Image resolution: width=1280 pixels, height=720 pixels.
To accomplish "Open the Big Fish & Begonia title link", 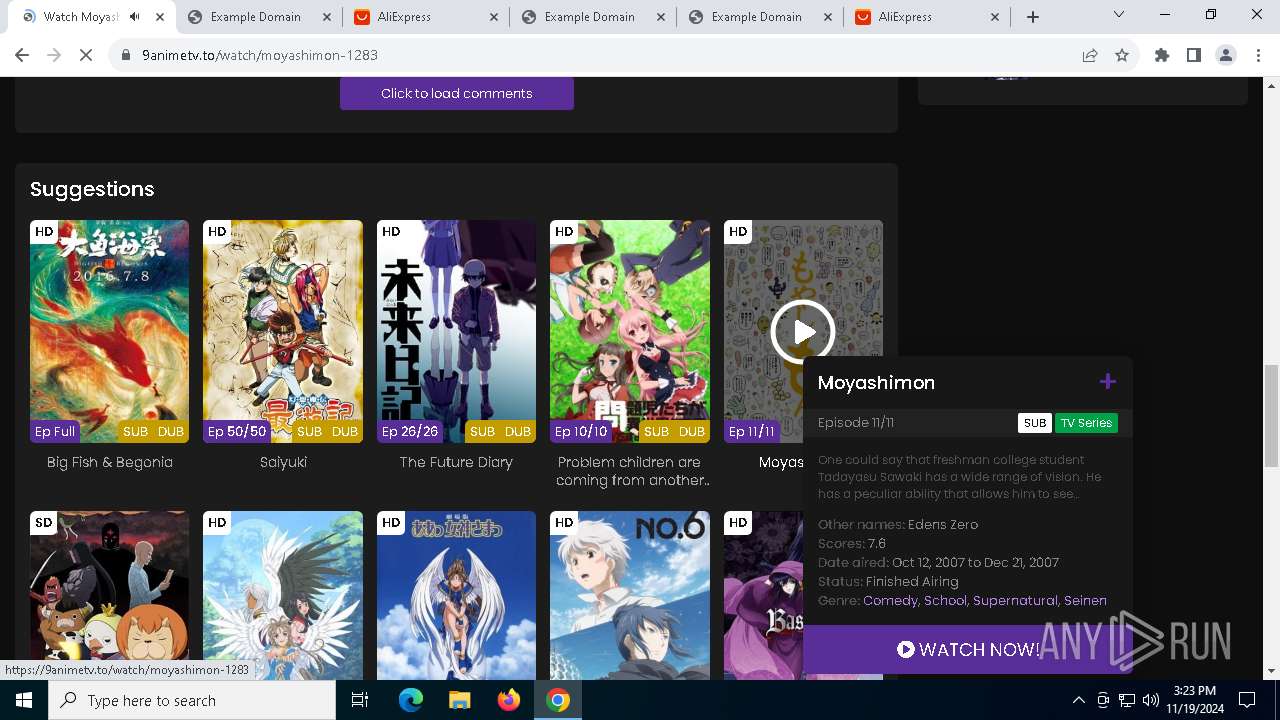I will click(110, 462).
